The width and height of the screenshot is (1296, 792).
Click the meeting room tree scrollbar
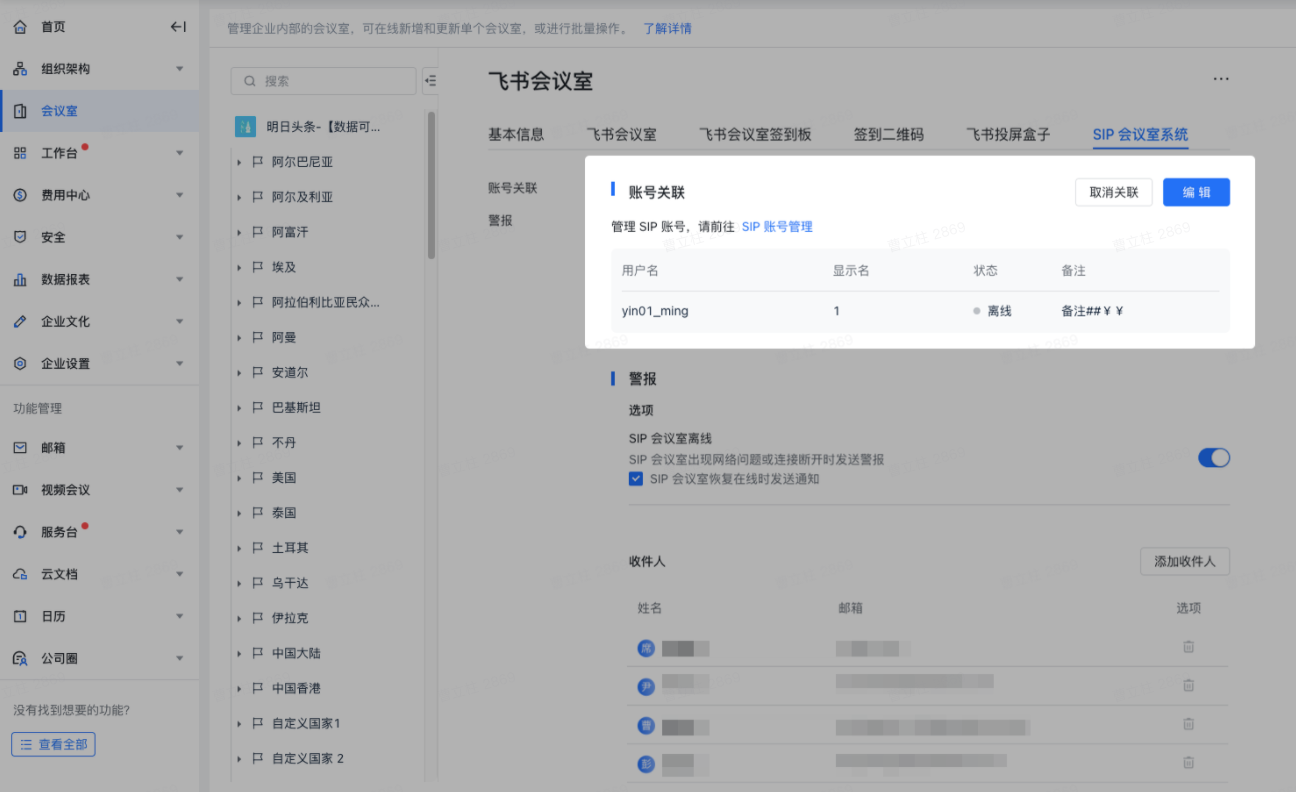[432, 185]
